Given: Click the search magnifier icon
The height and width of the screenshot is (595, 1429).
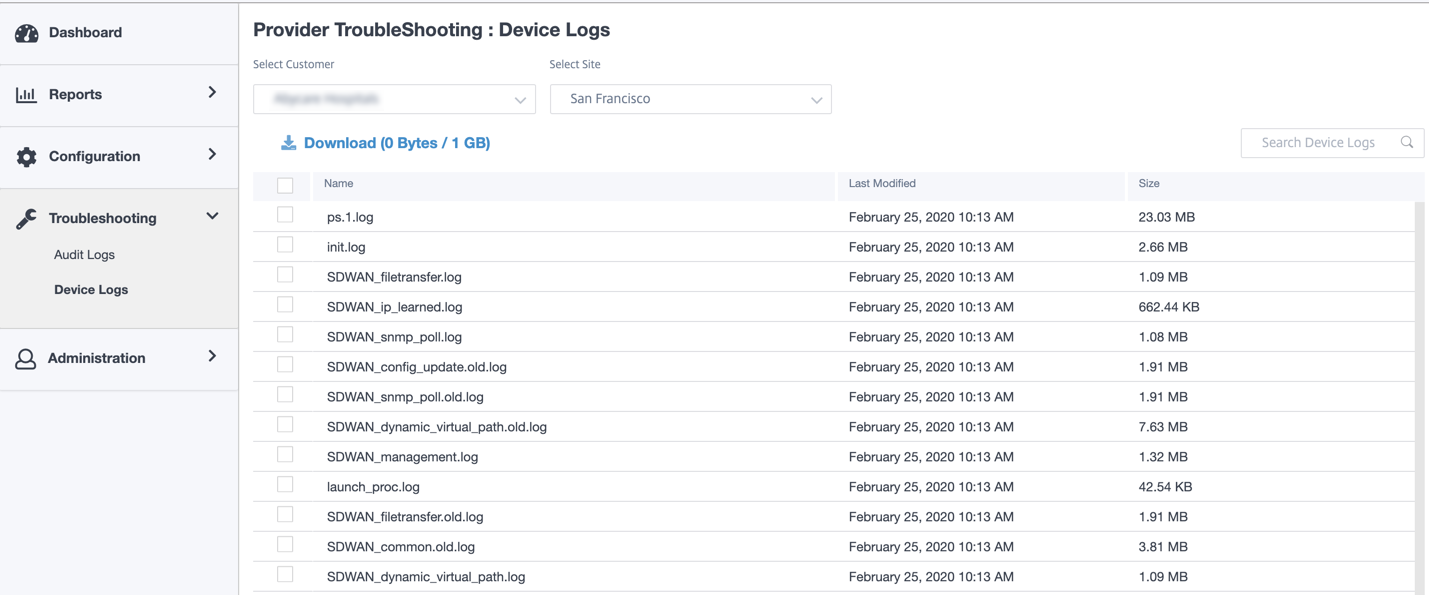Looking at the screenshot, I should tap(1407, 142).
